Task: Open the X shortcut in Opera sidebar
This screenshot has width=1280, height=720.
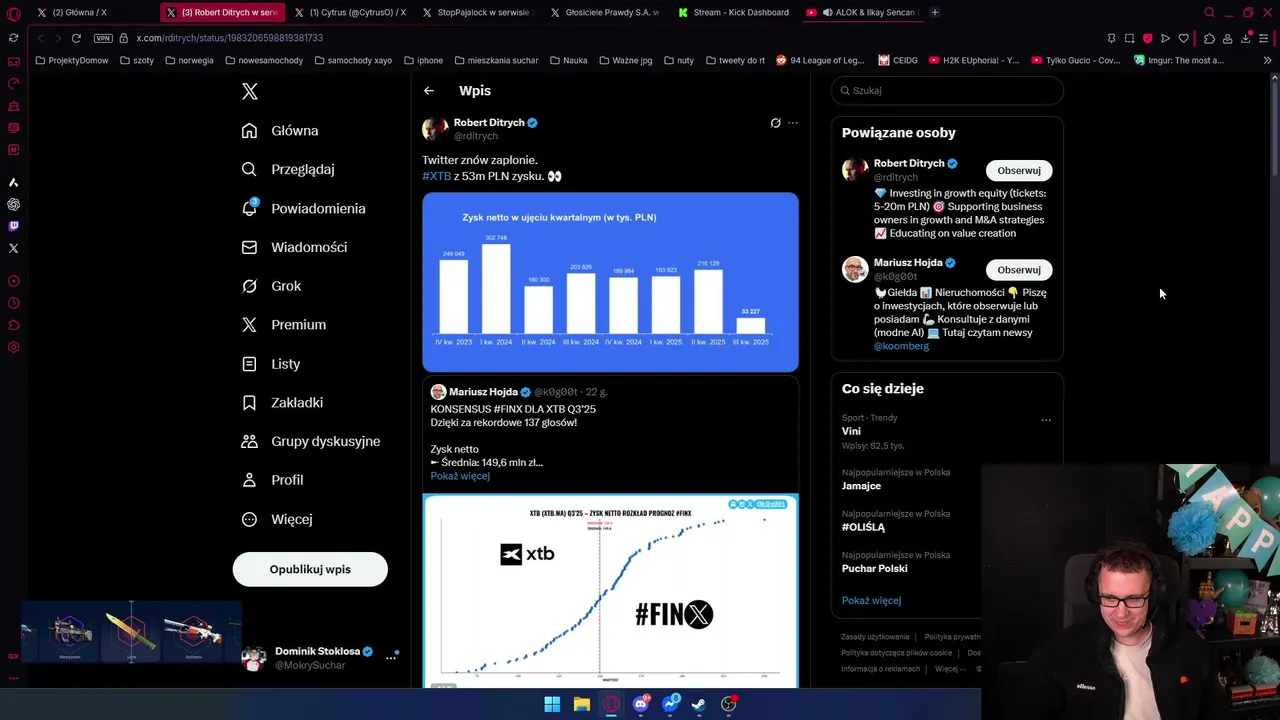Action: coord(13,248)
